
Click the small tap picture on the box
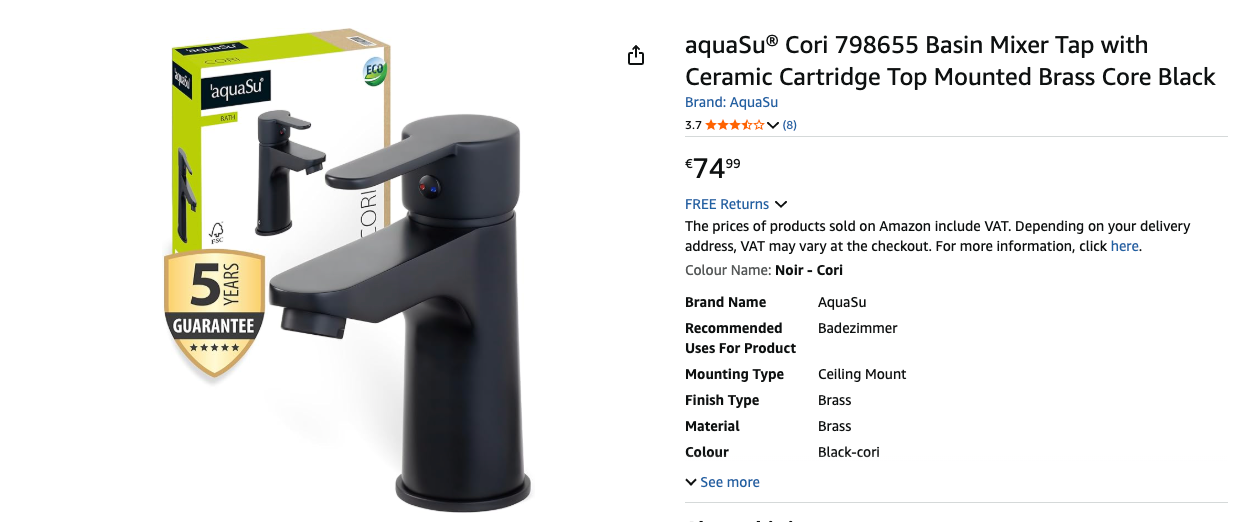(290, 172)
